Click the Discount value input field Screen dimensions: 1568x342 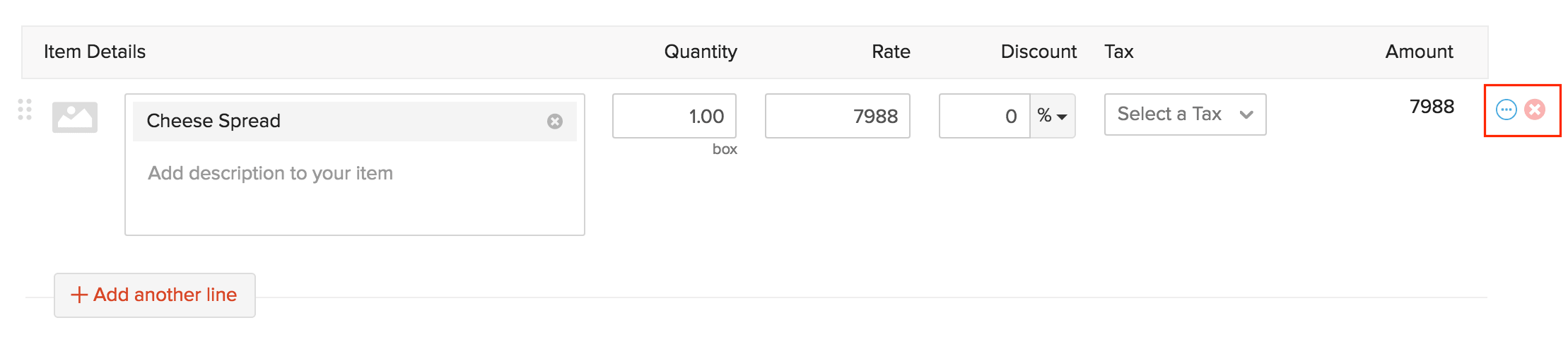click(x=984, y=116)
